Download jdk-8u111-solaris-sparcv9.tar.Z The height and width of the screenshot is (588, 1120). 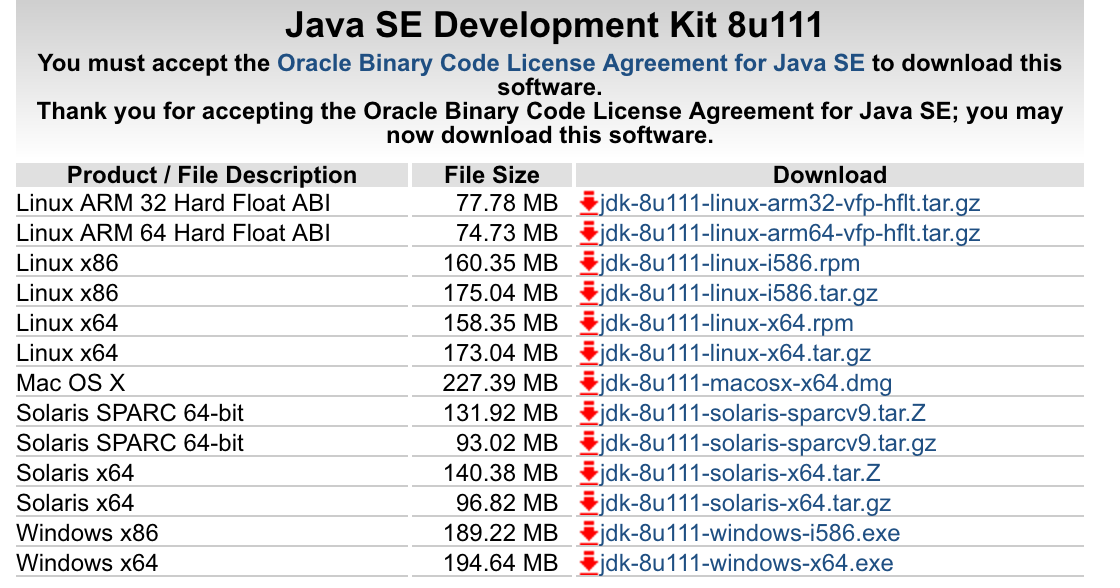763,414
